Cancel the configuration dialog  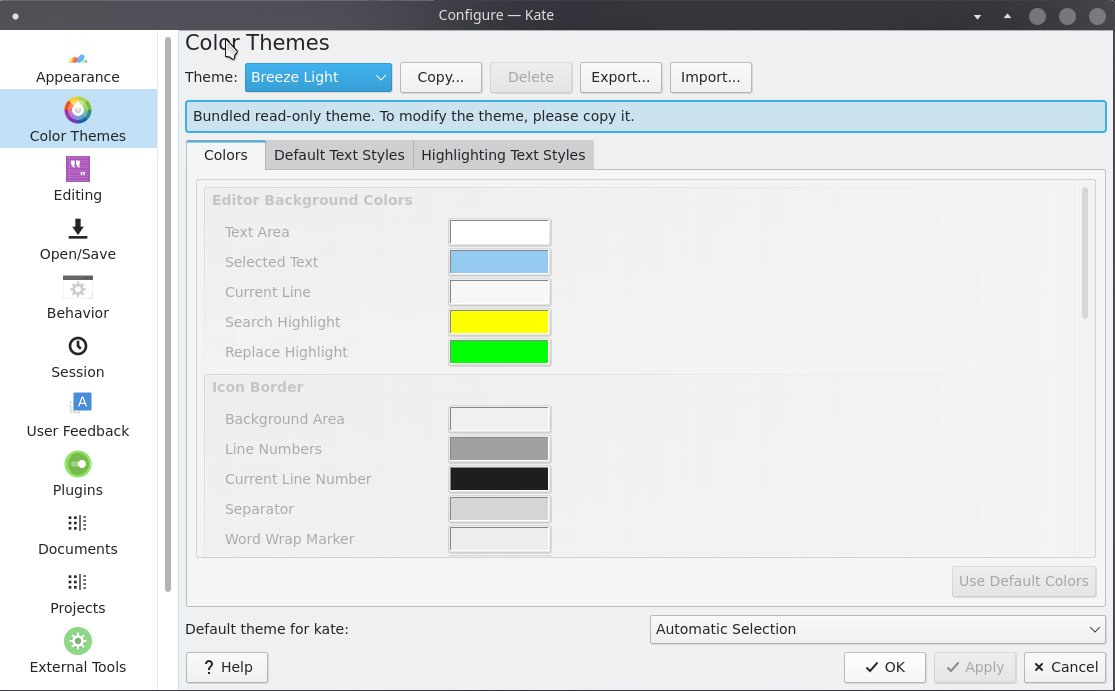pos(1065,667)
